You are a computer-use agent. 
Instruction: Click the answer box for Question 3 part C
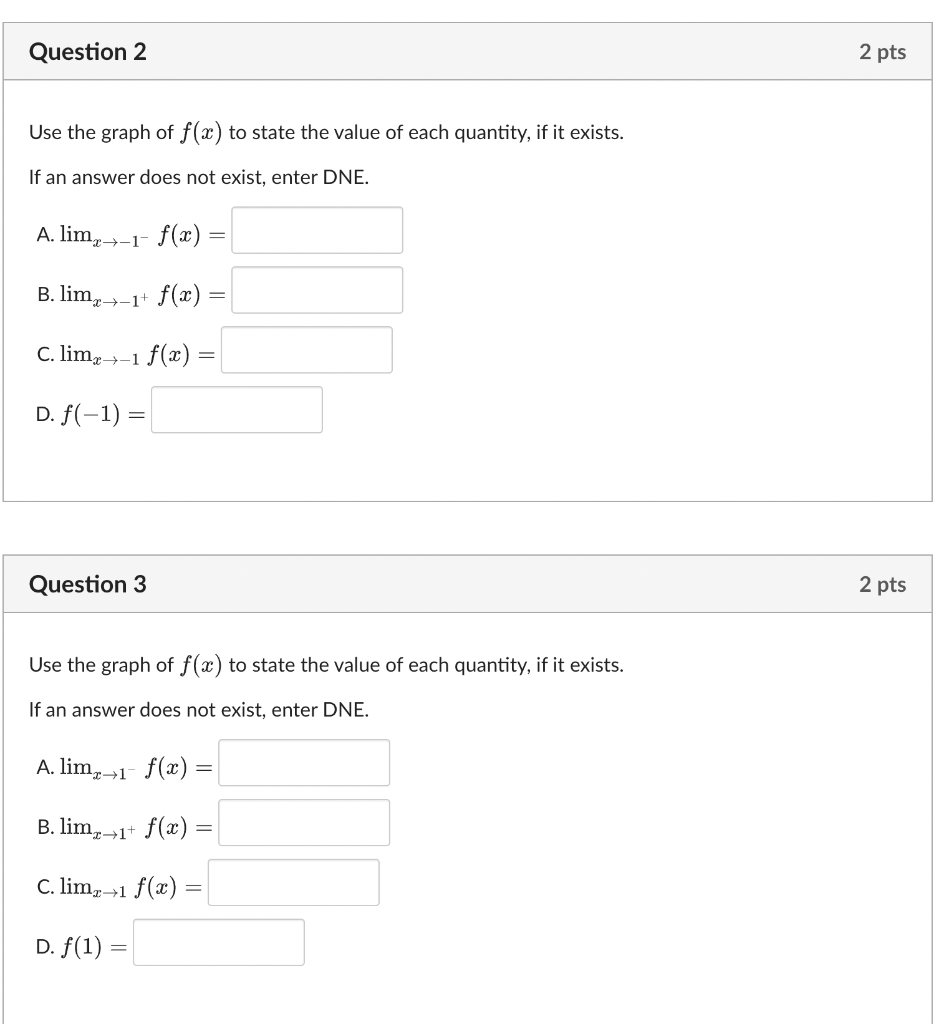[x=293, y=881]
